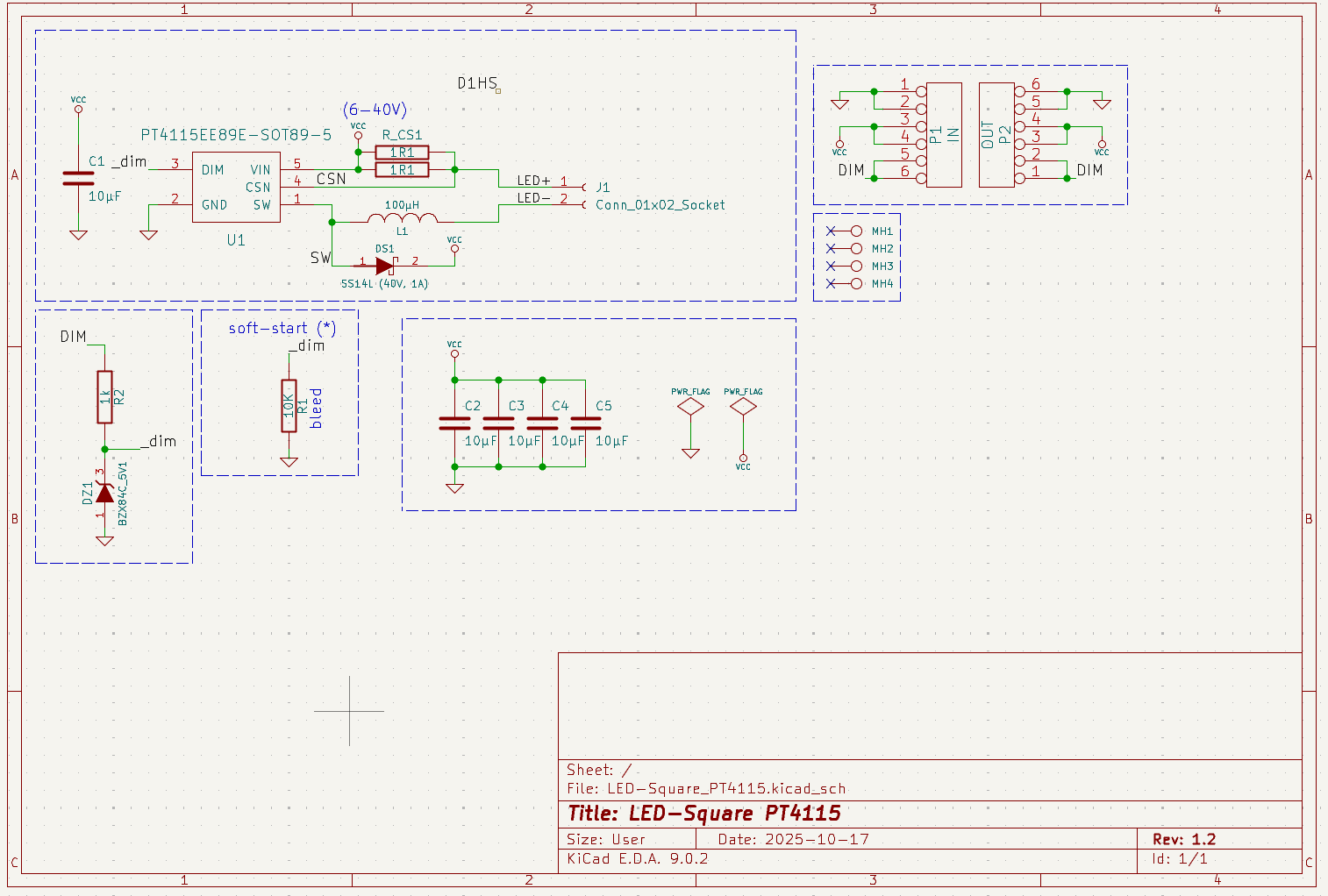Click the C2 capacitor symbol
Image resolution: width=1328 pixels, height=896 pixels.
tap(454, 423)
